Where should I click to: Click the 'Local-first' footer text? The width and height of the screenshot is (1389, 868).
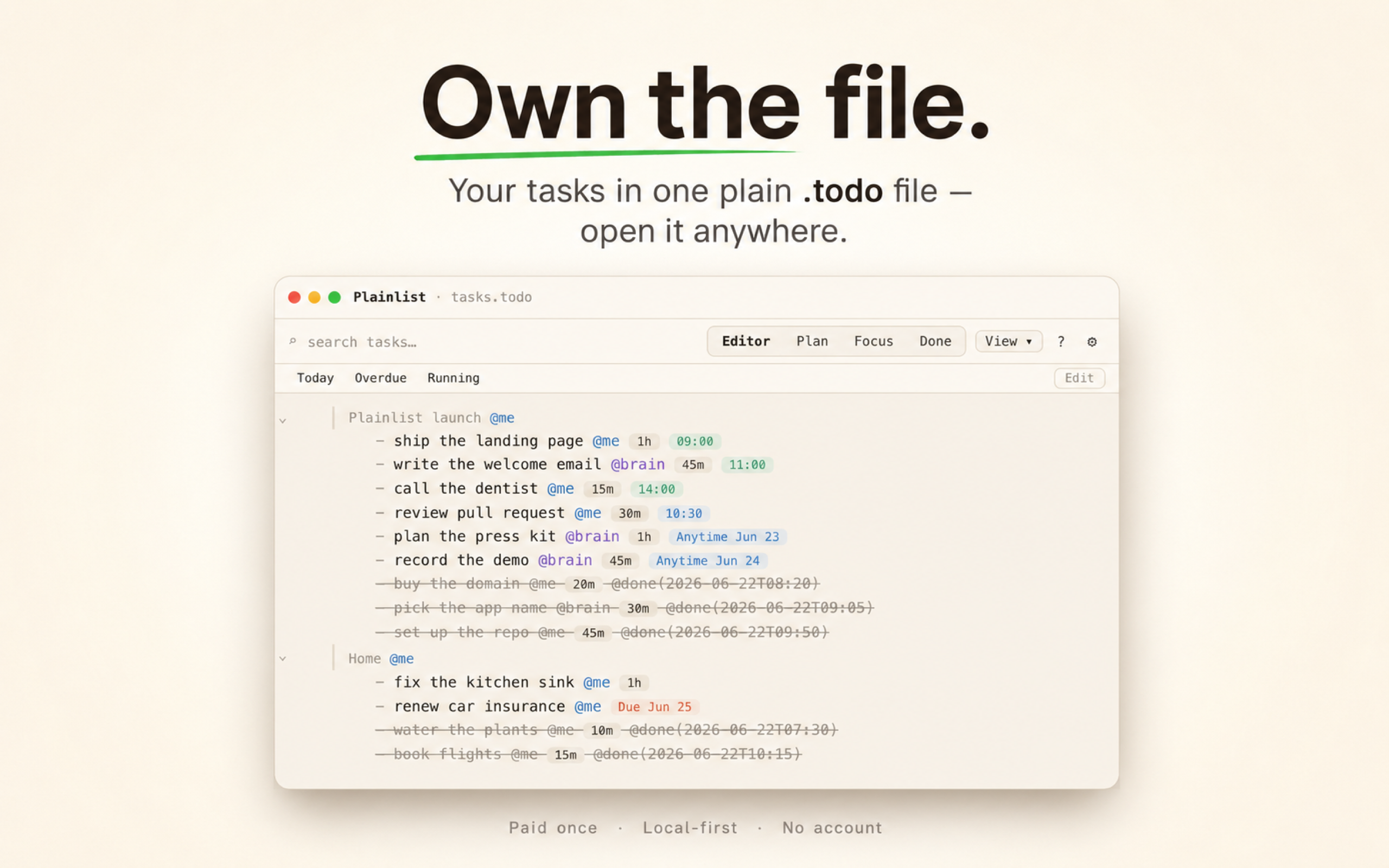[x=690, y=827]
